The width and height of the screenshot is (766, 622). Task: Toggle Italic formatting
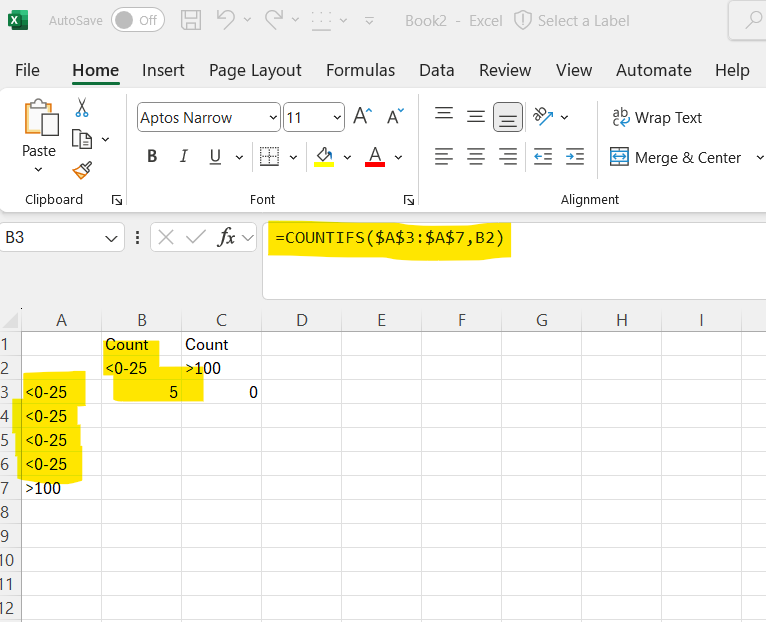tap(183, 156)
